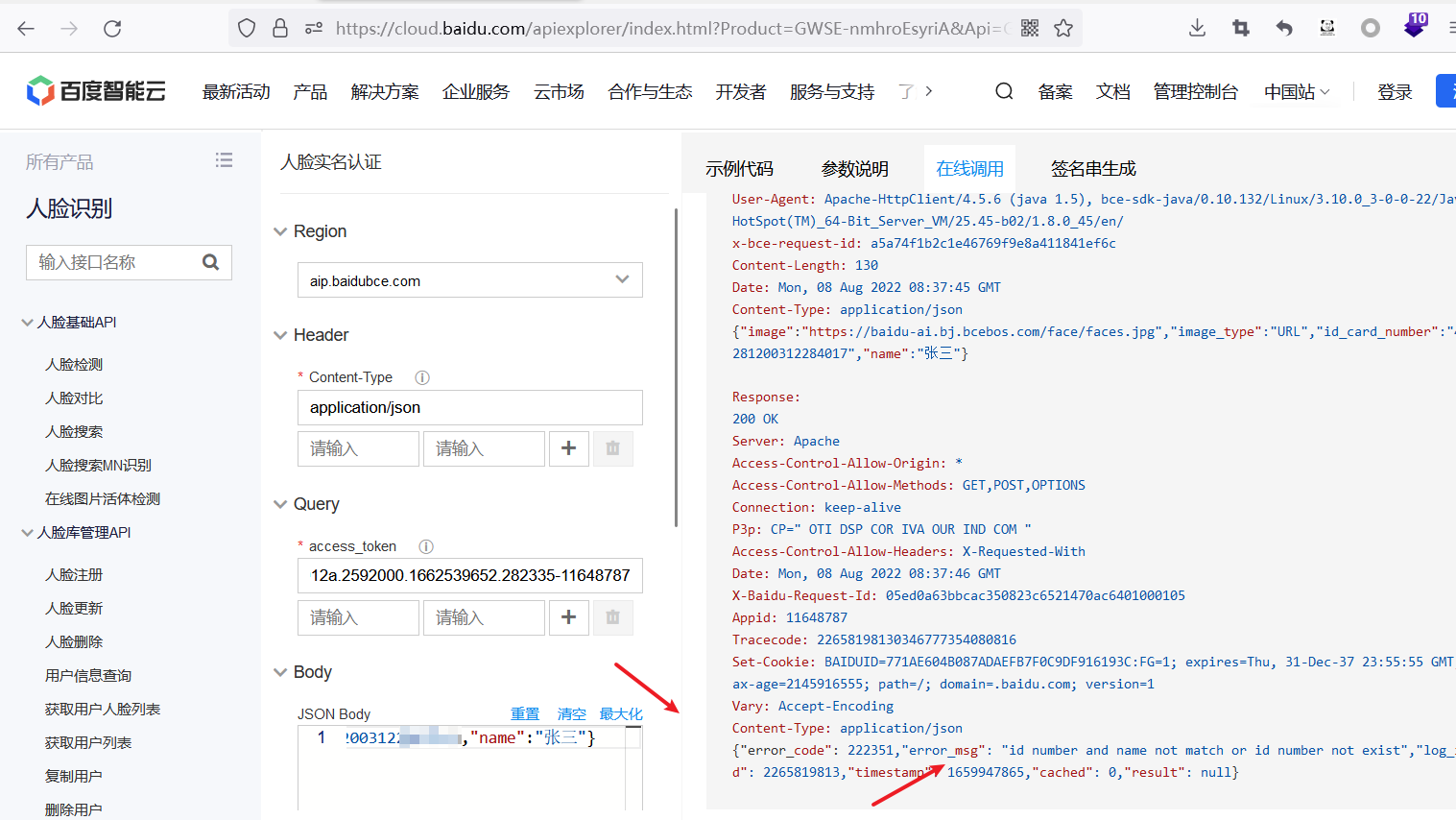Click the access_token input field
1456x820 pixels.
(x=469, y=575)
